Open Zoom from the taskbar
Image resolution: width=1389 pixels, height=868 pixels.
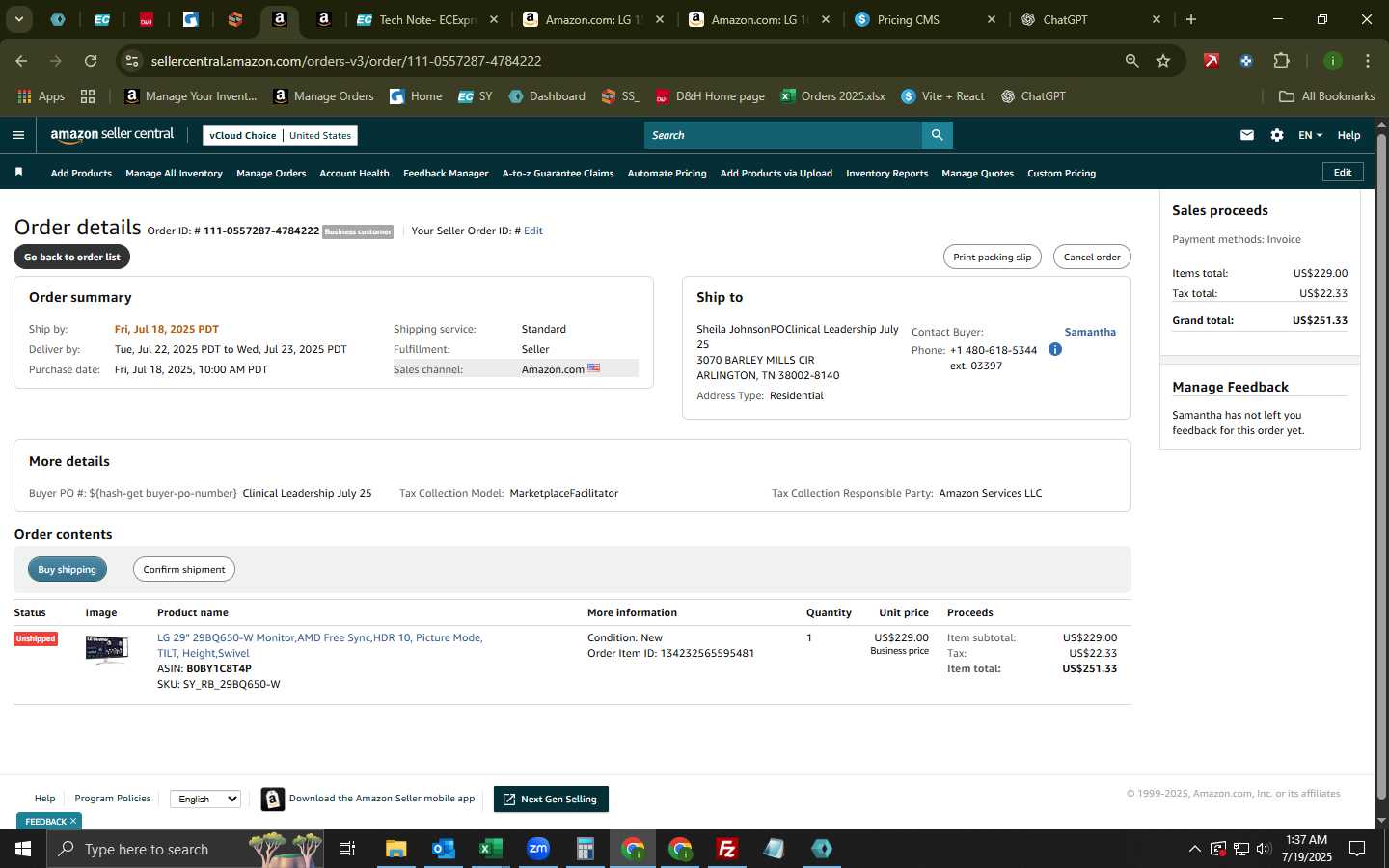tap(538, 849)
